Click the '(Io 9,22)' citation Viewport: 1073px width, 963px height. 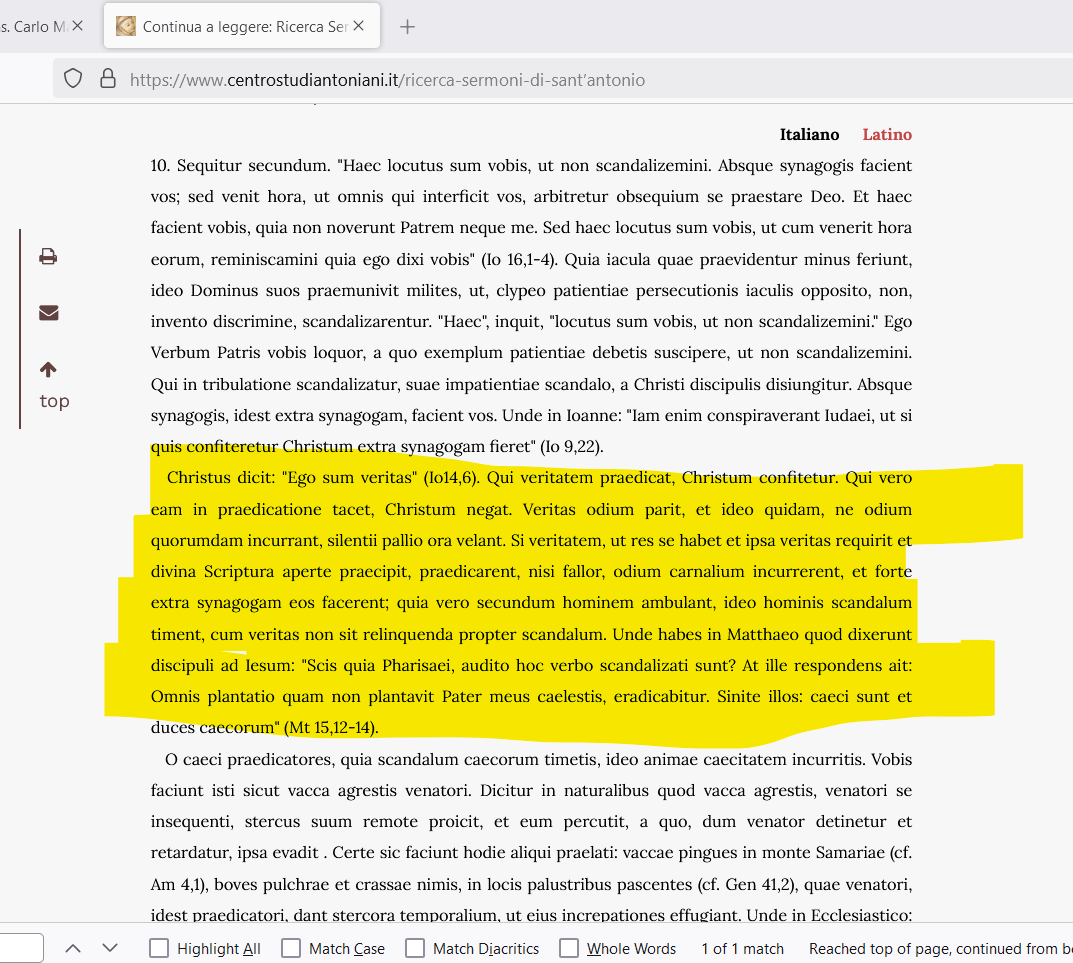tap(571, 447)
